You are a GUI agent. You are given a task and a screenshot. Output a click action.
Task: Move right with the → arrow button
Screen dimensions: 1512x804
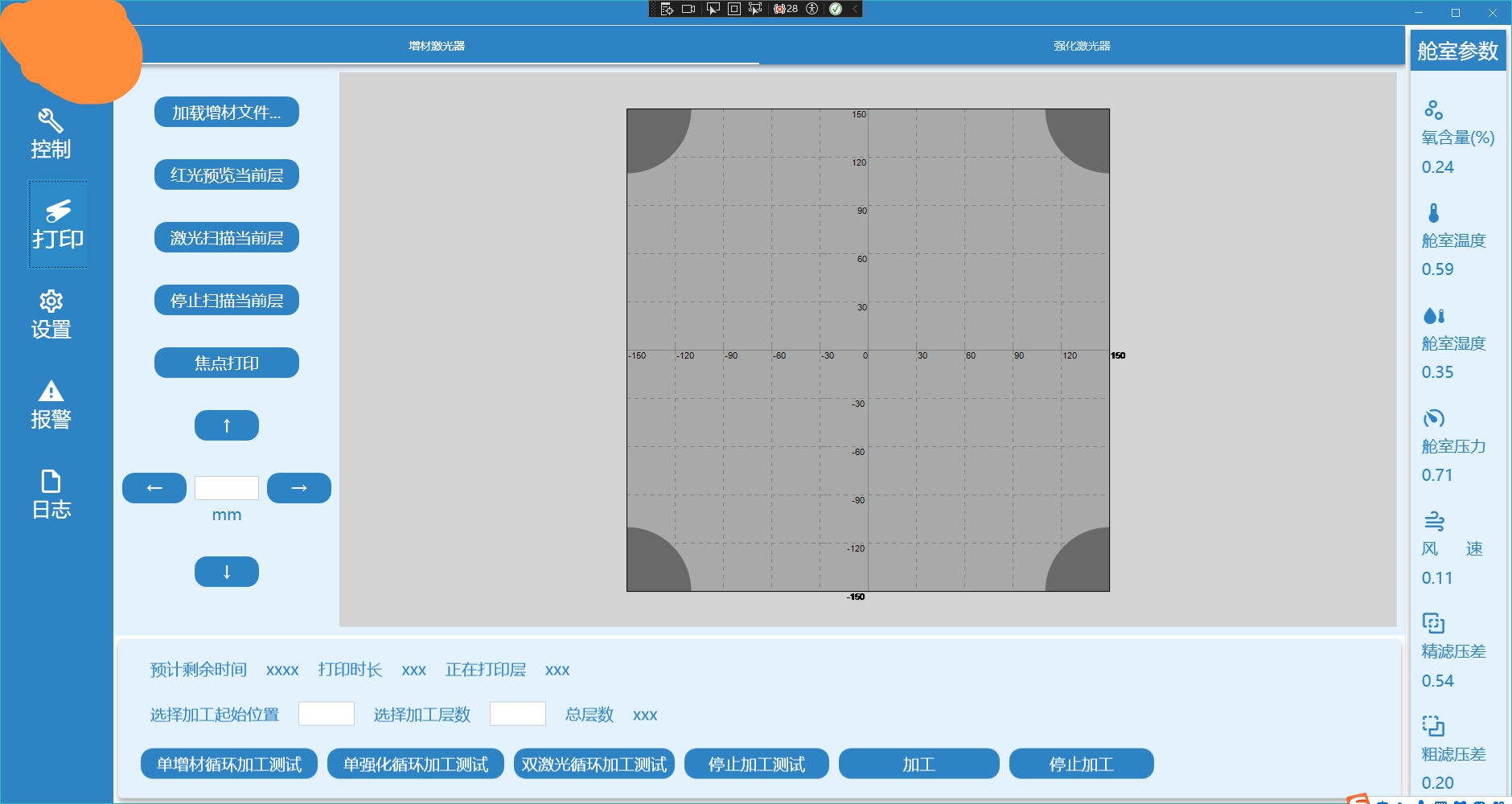click(x=299, y=488)
